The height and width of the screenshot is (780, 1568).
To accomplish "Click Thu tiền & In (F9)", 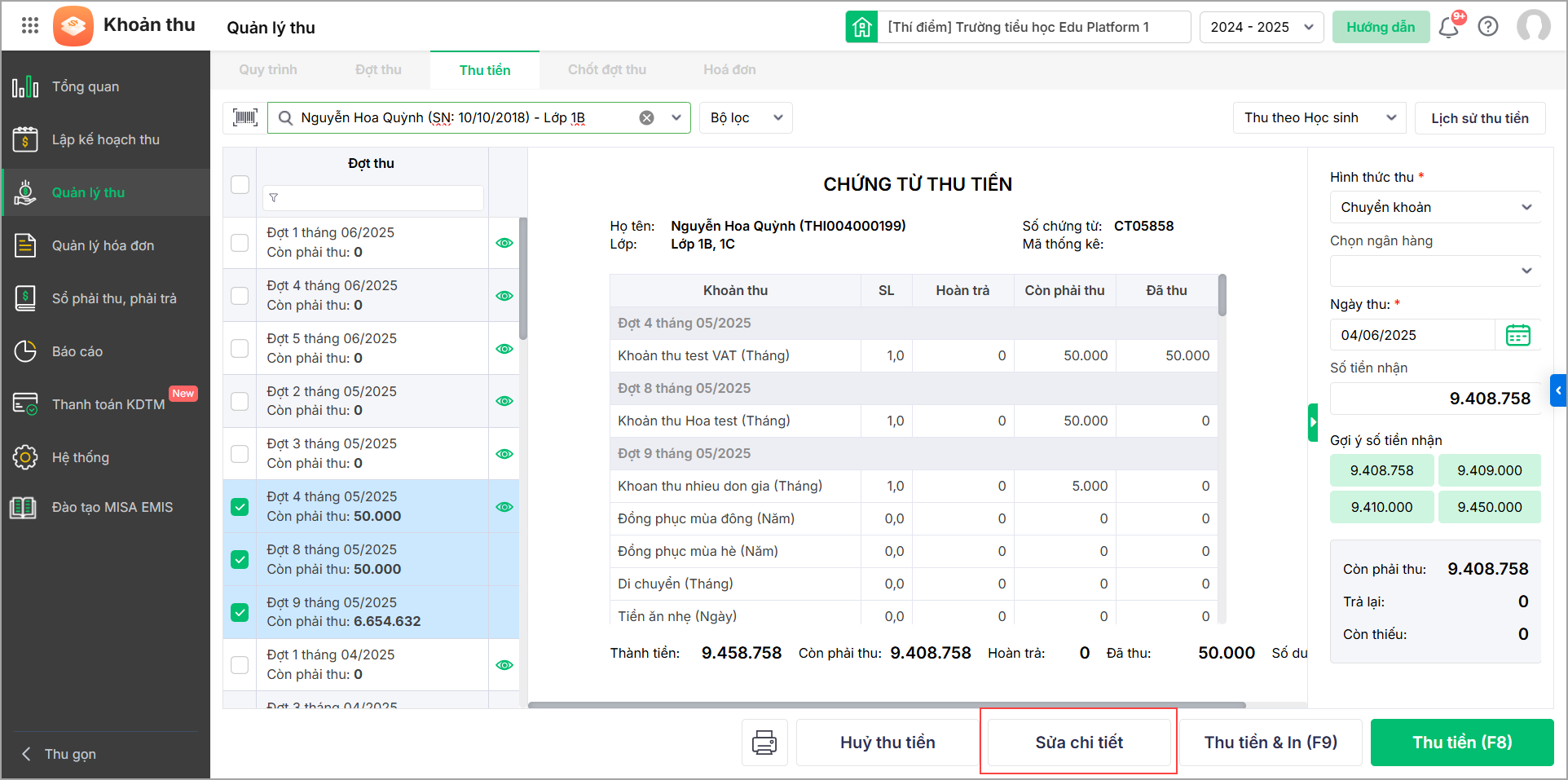I will [1271, 743].
